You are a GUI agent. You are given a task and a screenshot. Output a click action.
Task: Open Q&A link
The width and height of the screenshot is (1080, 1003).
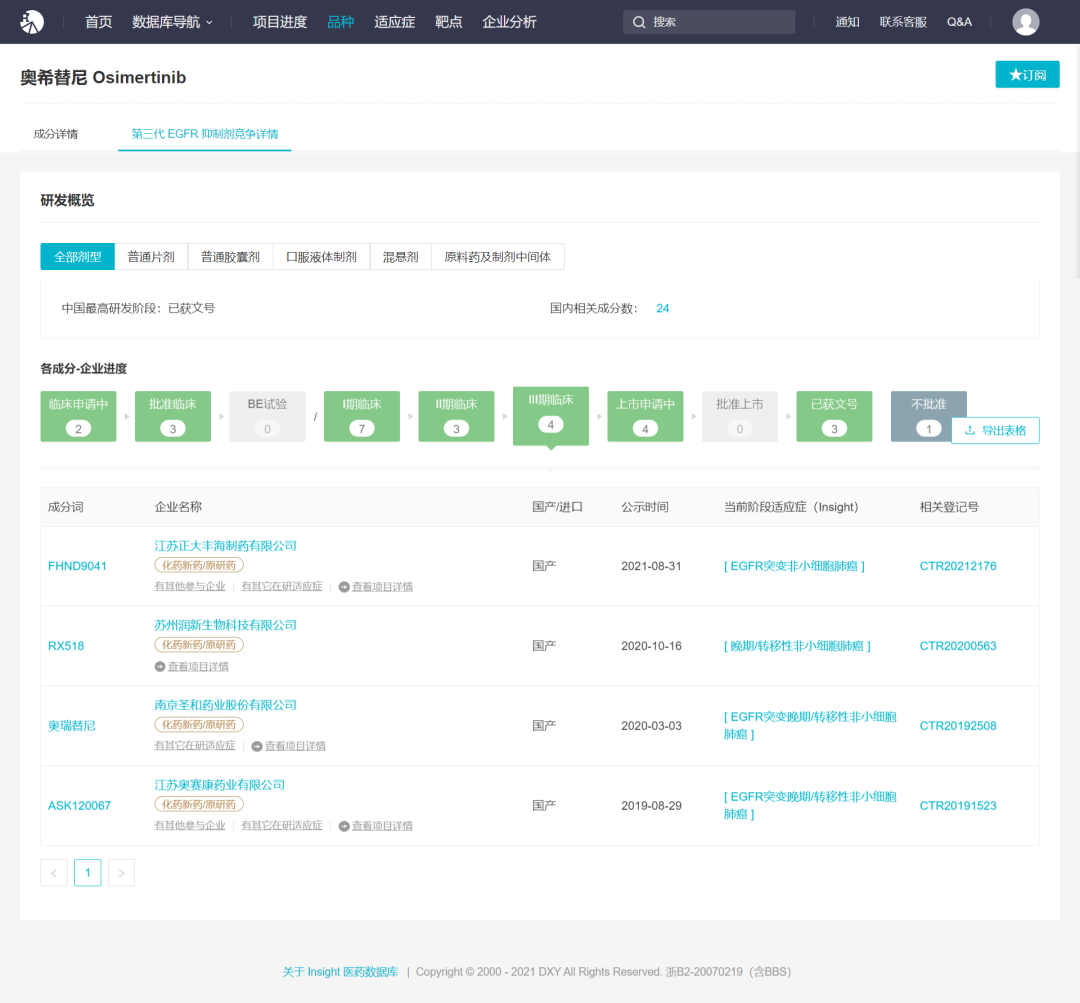[959, 22]
